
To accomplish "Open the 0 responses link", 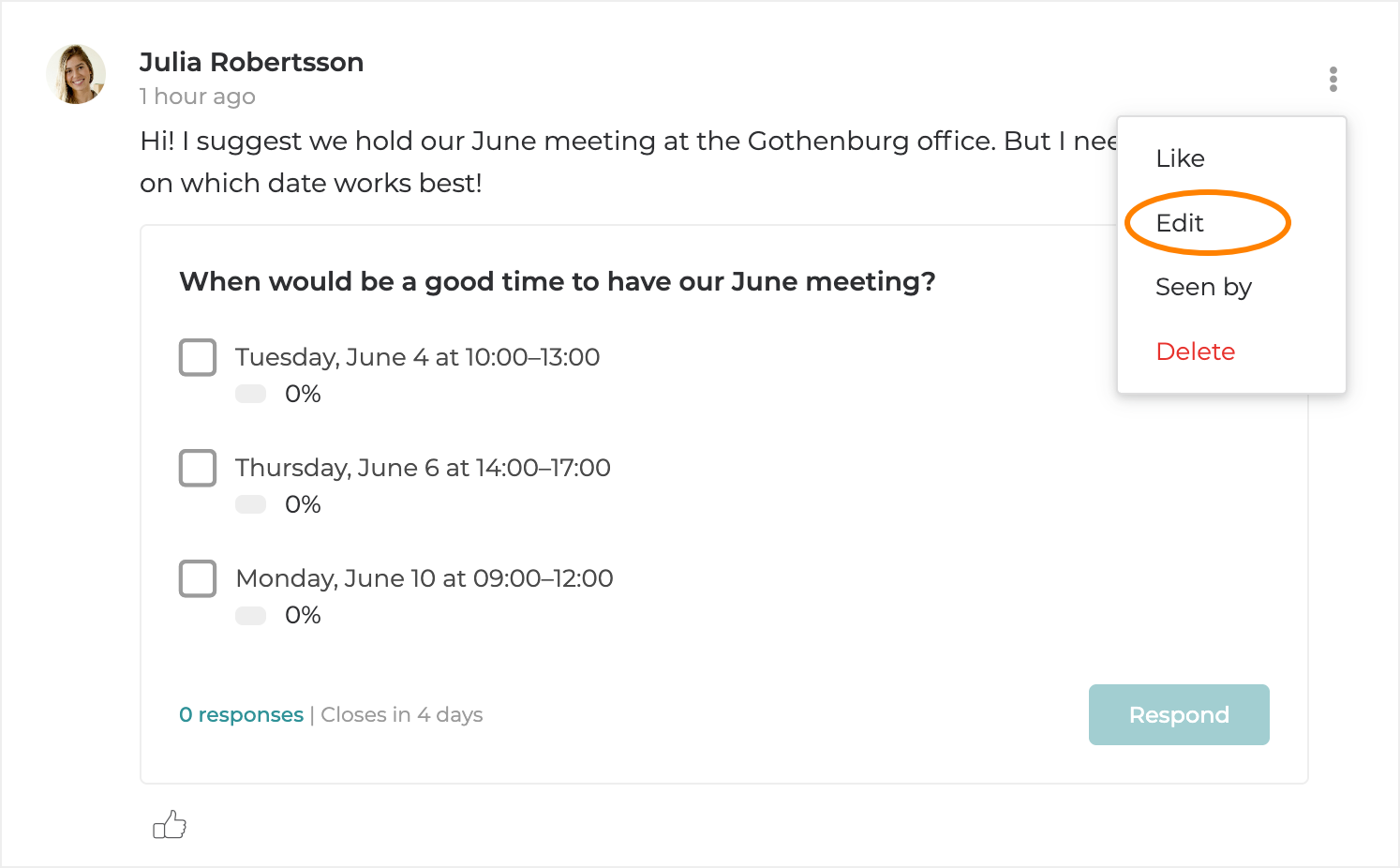I will click(241, 715).
